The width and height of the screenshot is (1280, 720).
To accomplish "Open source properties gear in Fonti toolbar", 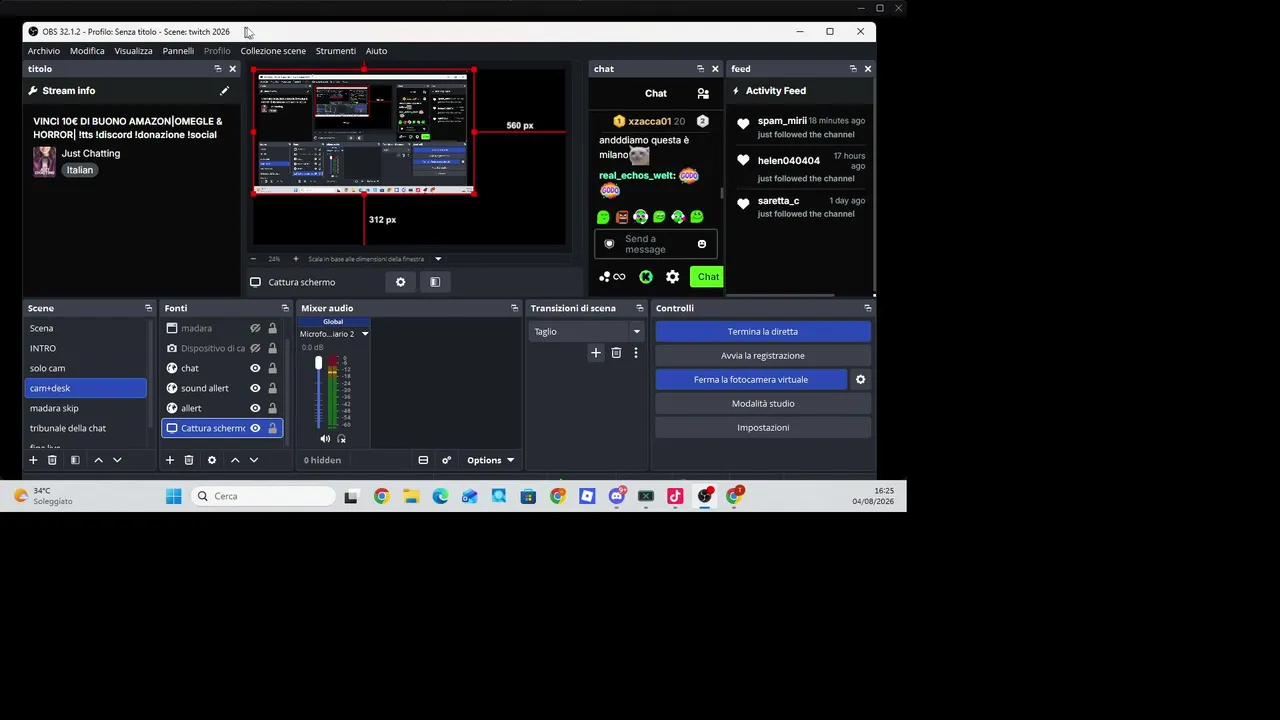I will click(x=212, y=460).
